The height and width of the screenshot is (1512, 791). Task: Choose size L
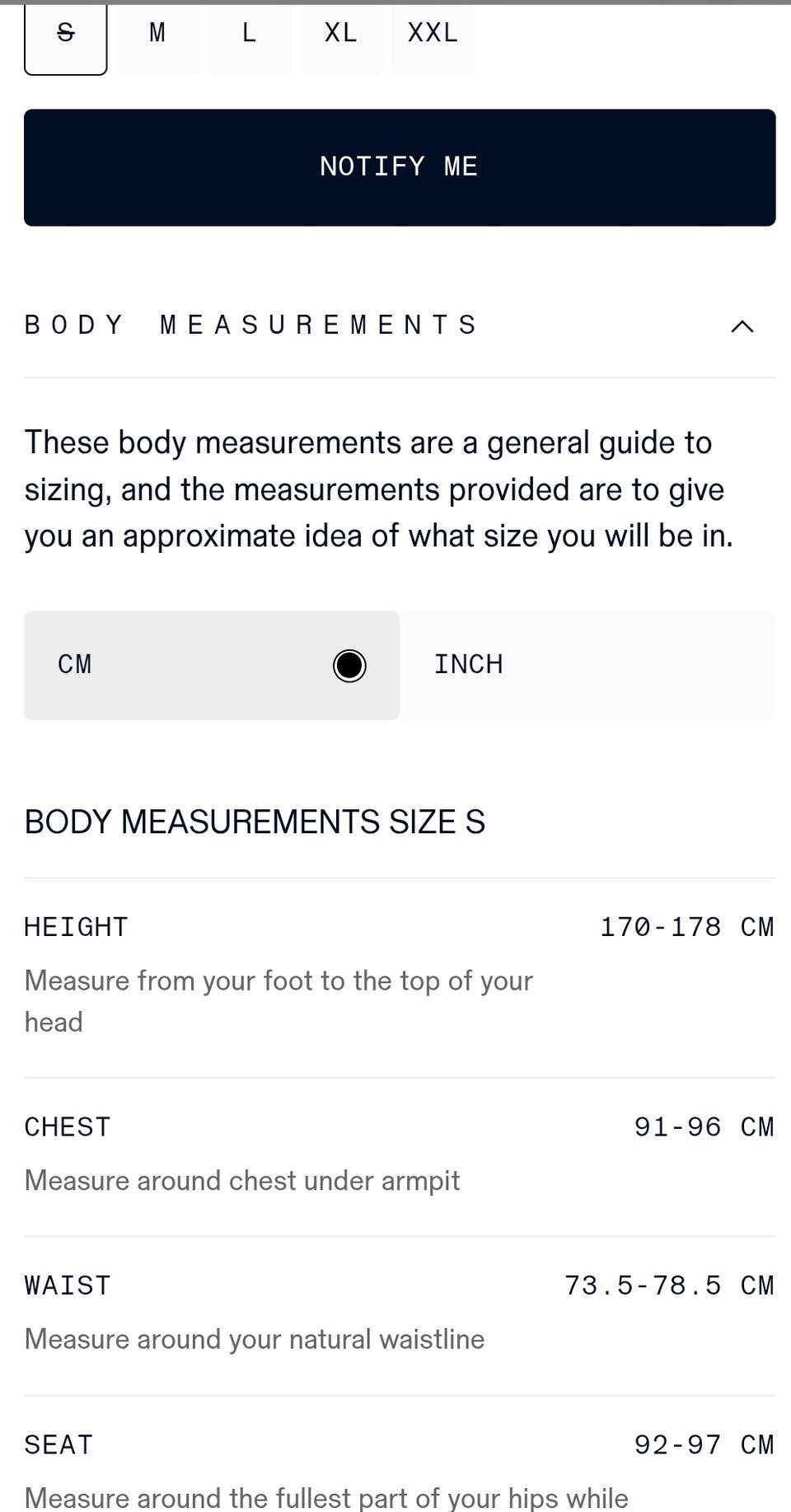click(x=249, y=34)
